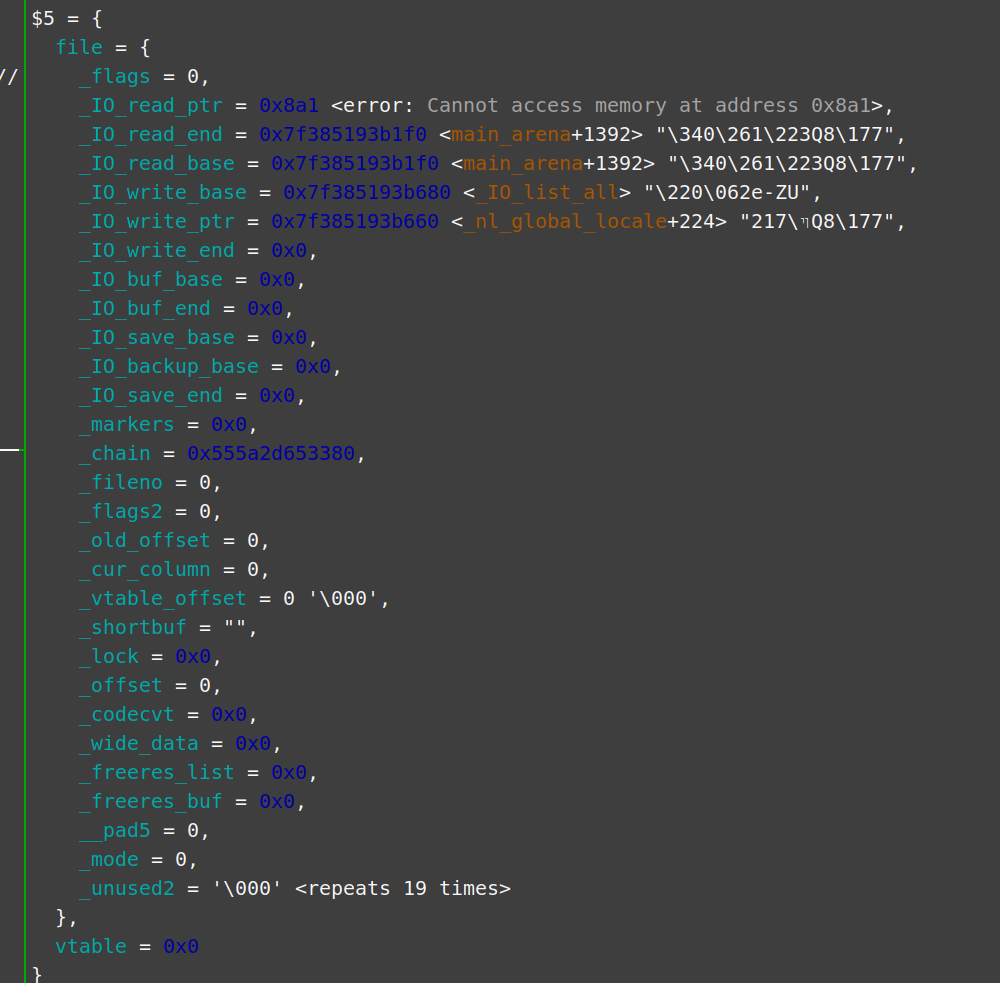Click the _IO_save_end field name

point(151,395)
